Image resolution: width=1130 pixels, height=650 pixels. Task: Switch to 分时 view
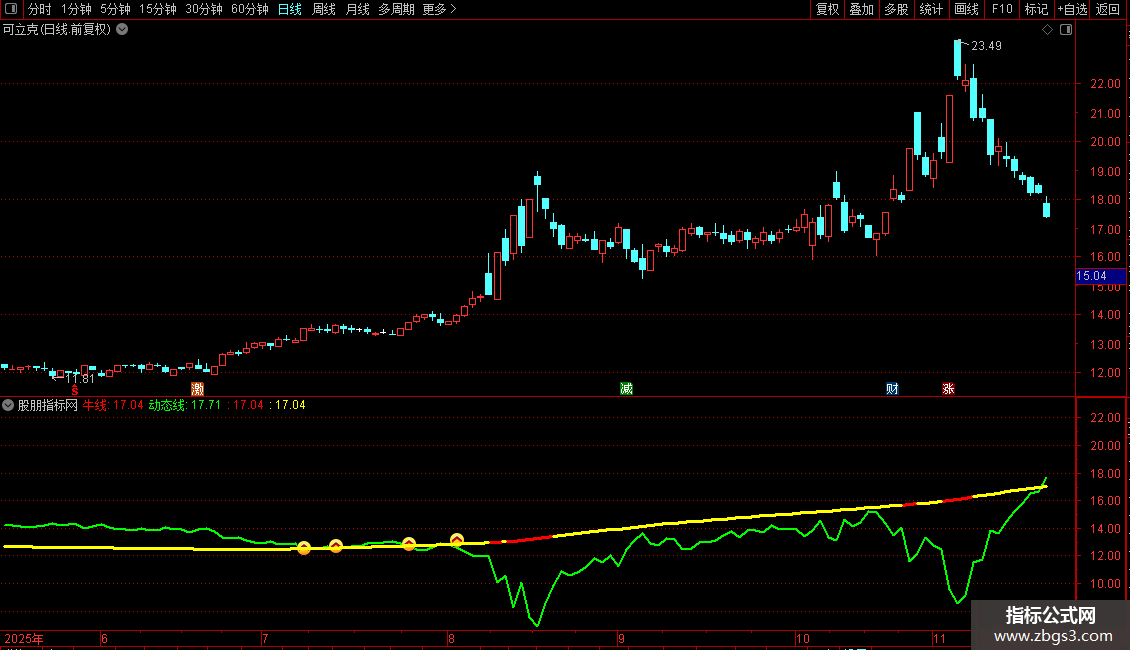pos(40,9)
